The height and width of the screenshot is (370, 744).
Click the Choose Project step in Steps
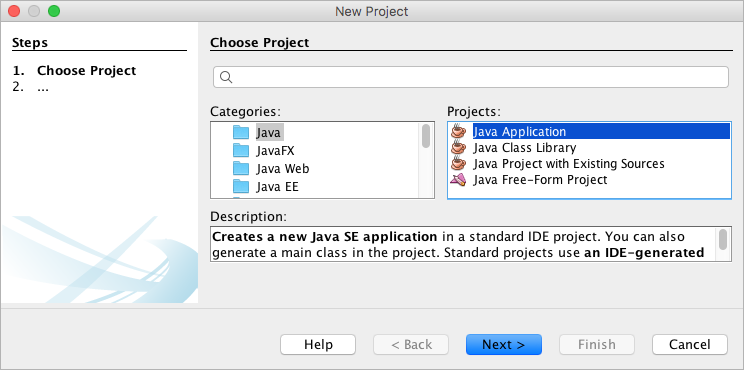click(86, 71)
